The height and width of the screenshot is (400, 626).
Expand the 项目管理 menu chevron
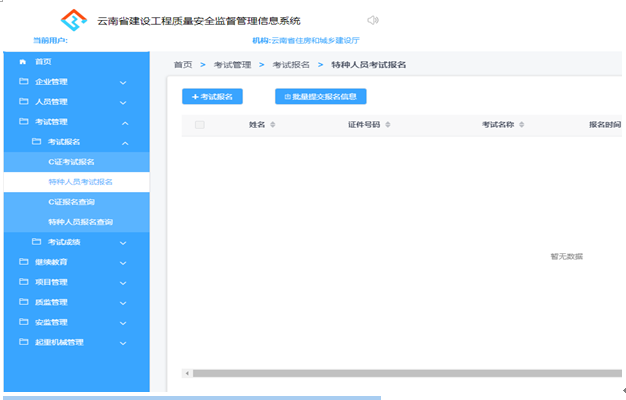[x=124, y=282]
